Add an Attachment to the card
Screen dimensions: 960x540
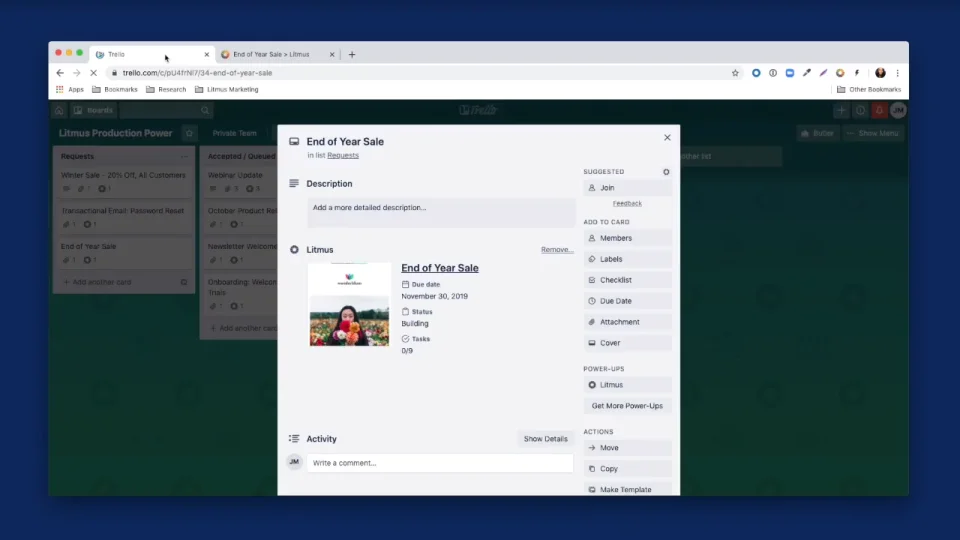pos(628,322)
